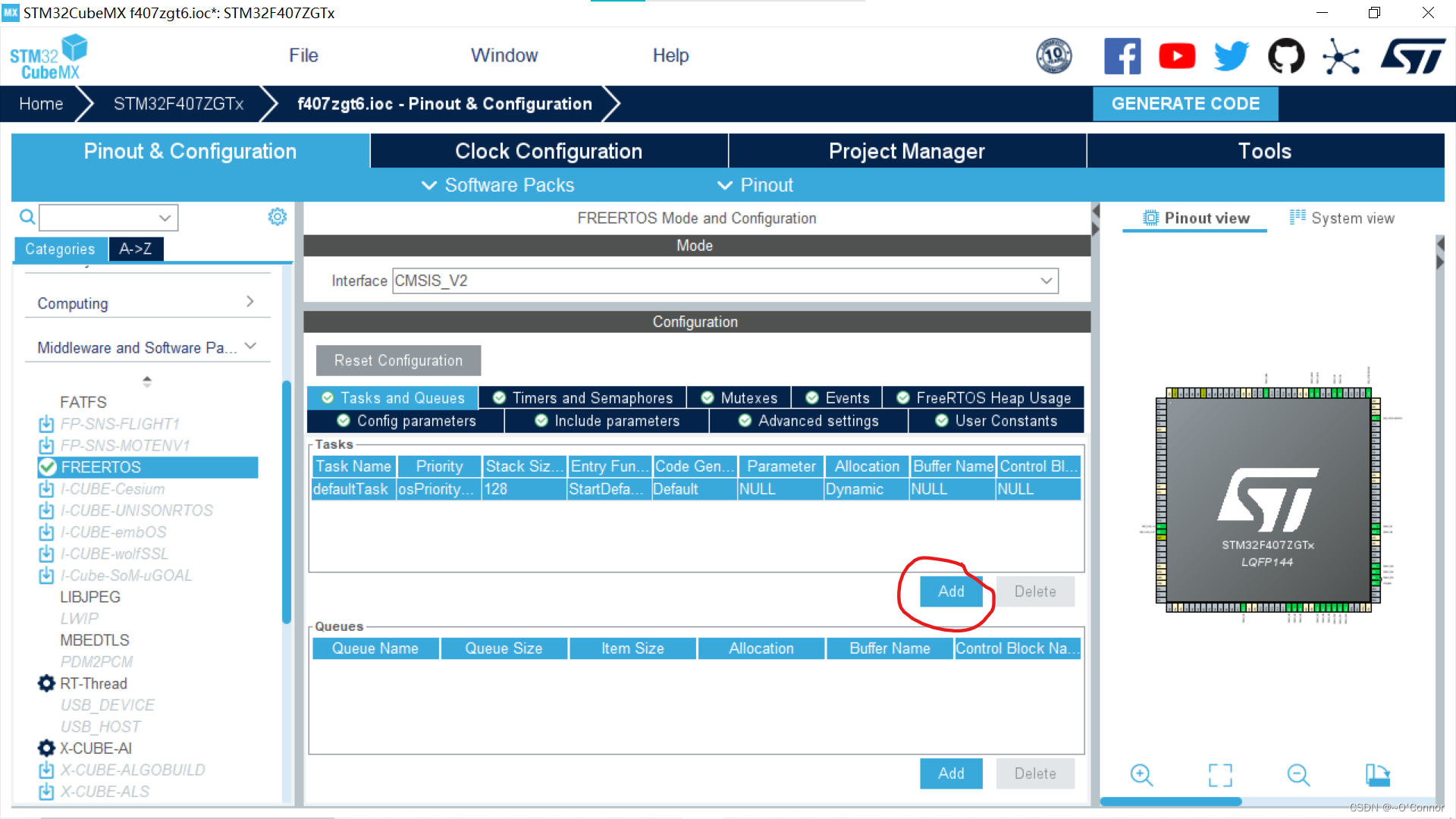The width and height of the screenshot is (1456, 819).
Task: Click the FP-SNS-FLIGHT1 download icon
Action: point(46,424)
